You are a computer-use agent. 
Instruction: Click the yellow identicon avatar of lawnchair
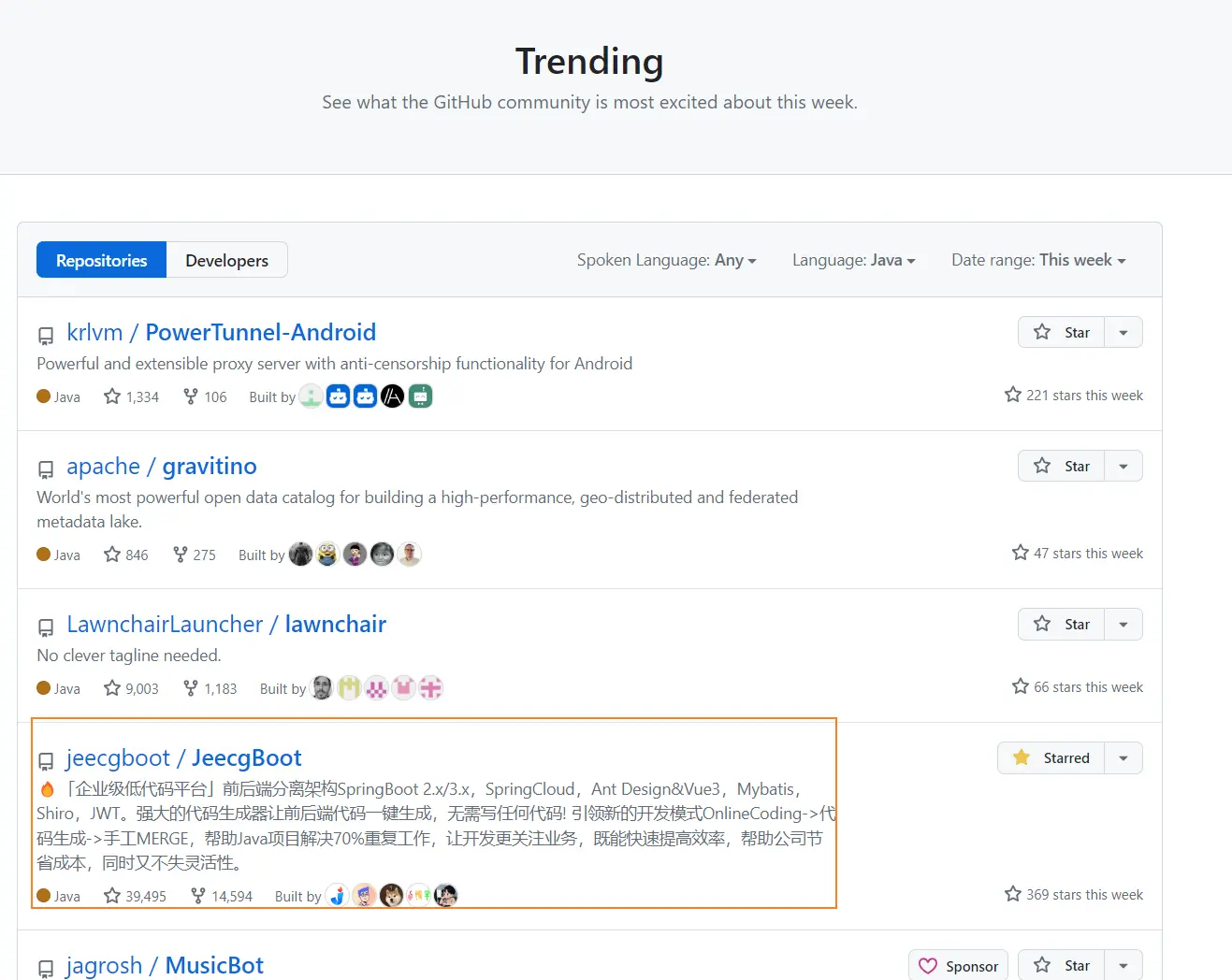(x=349, y=688)
